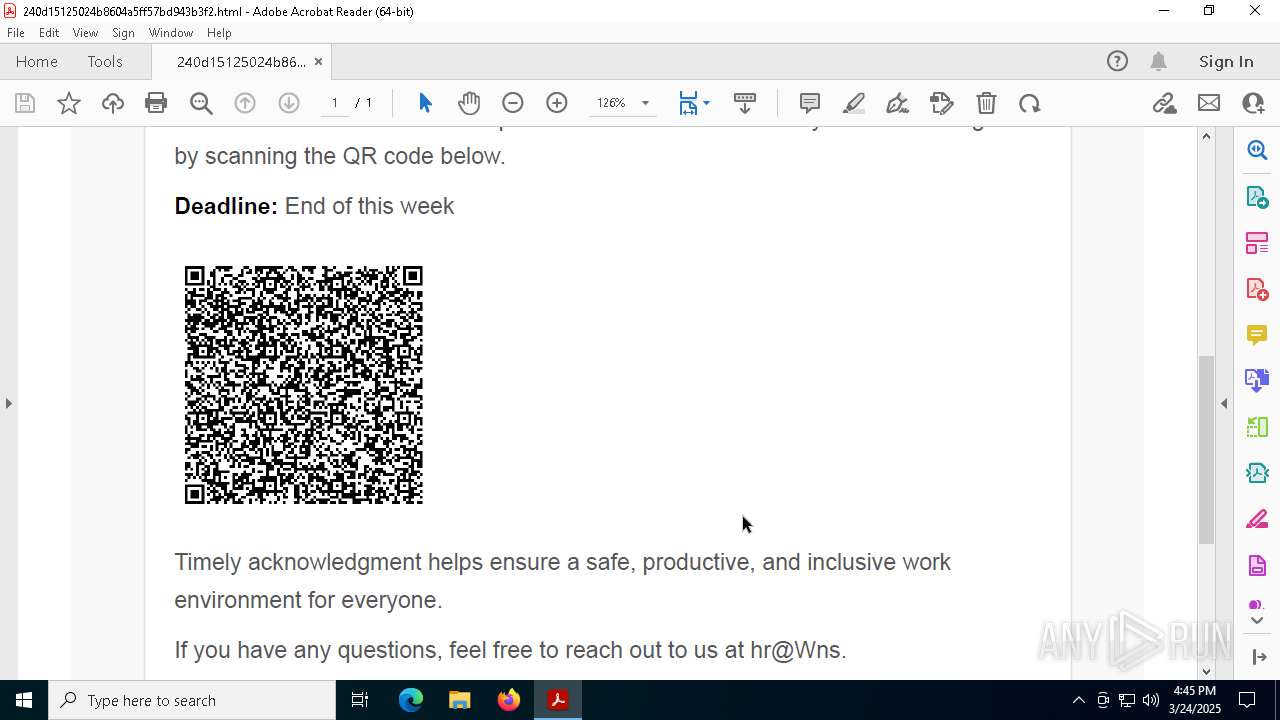Open File Explorer from the taskbar
Viewport: 1280px width, 720px height.
[459, 700]
